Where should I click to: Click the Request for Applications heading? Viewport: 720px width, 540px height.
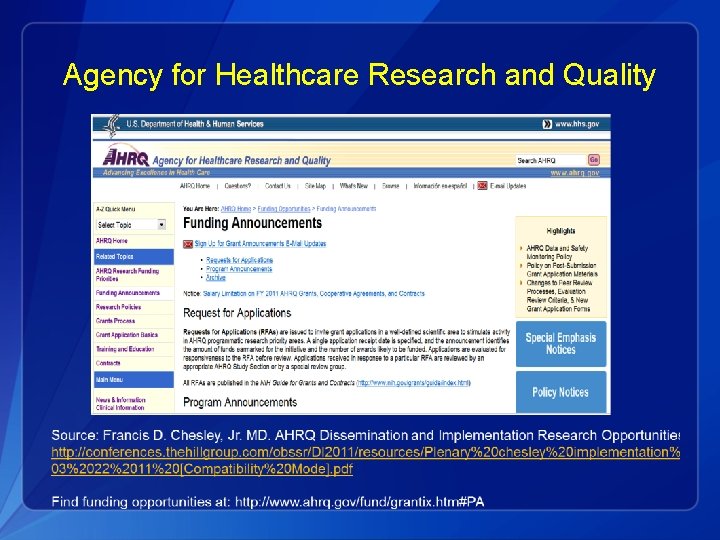click(237, 313)
